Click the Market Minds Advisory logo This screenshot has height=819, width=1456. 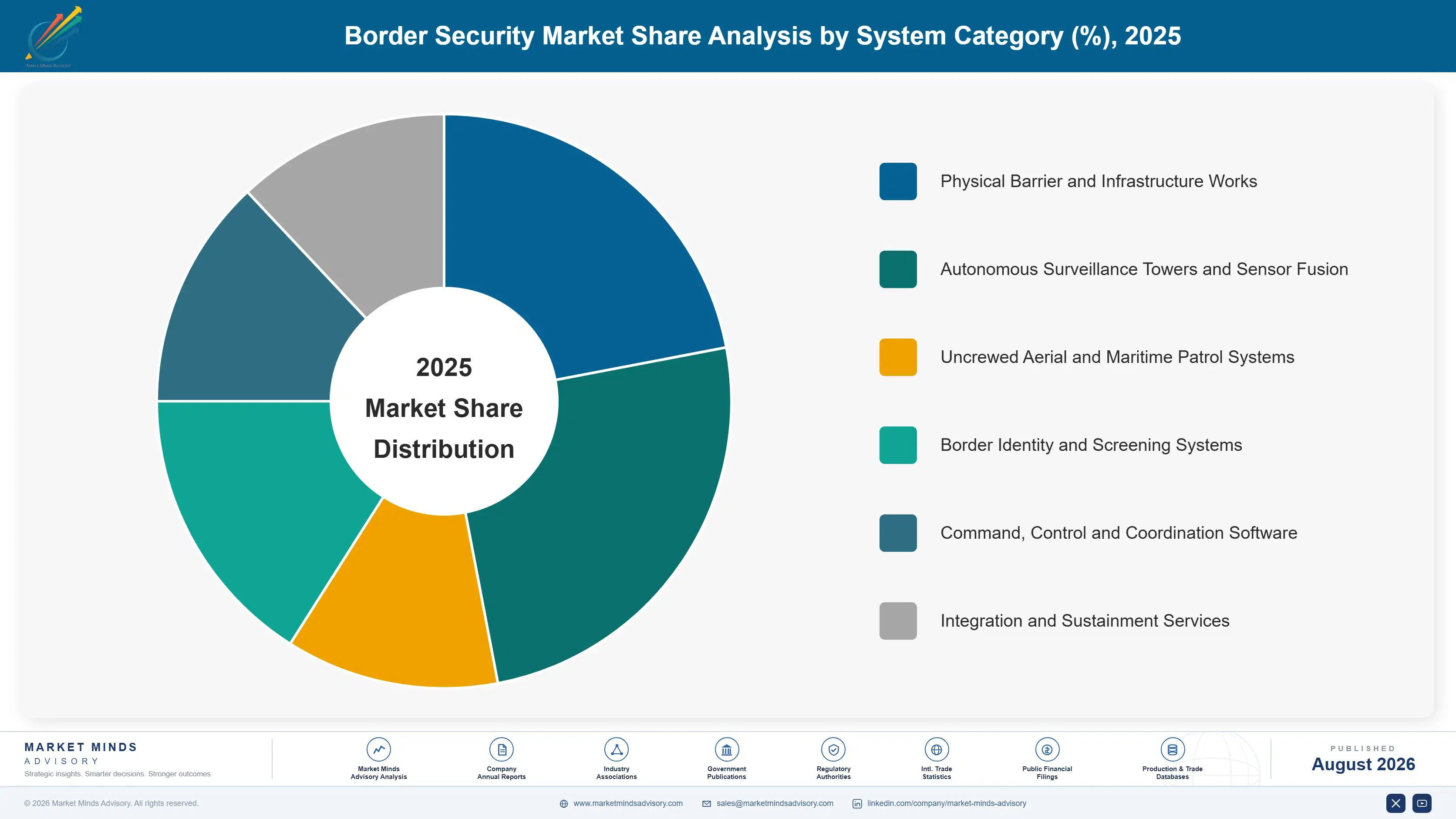pyautogui.click(x=53, y=37)
